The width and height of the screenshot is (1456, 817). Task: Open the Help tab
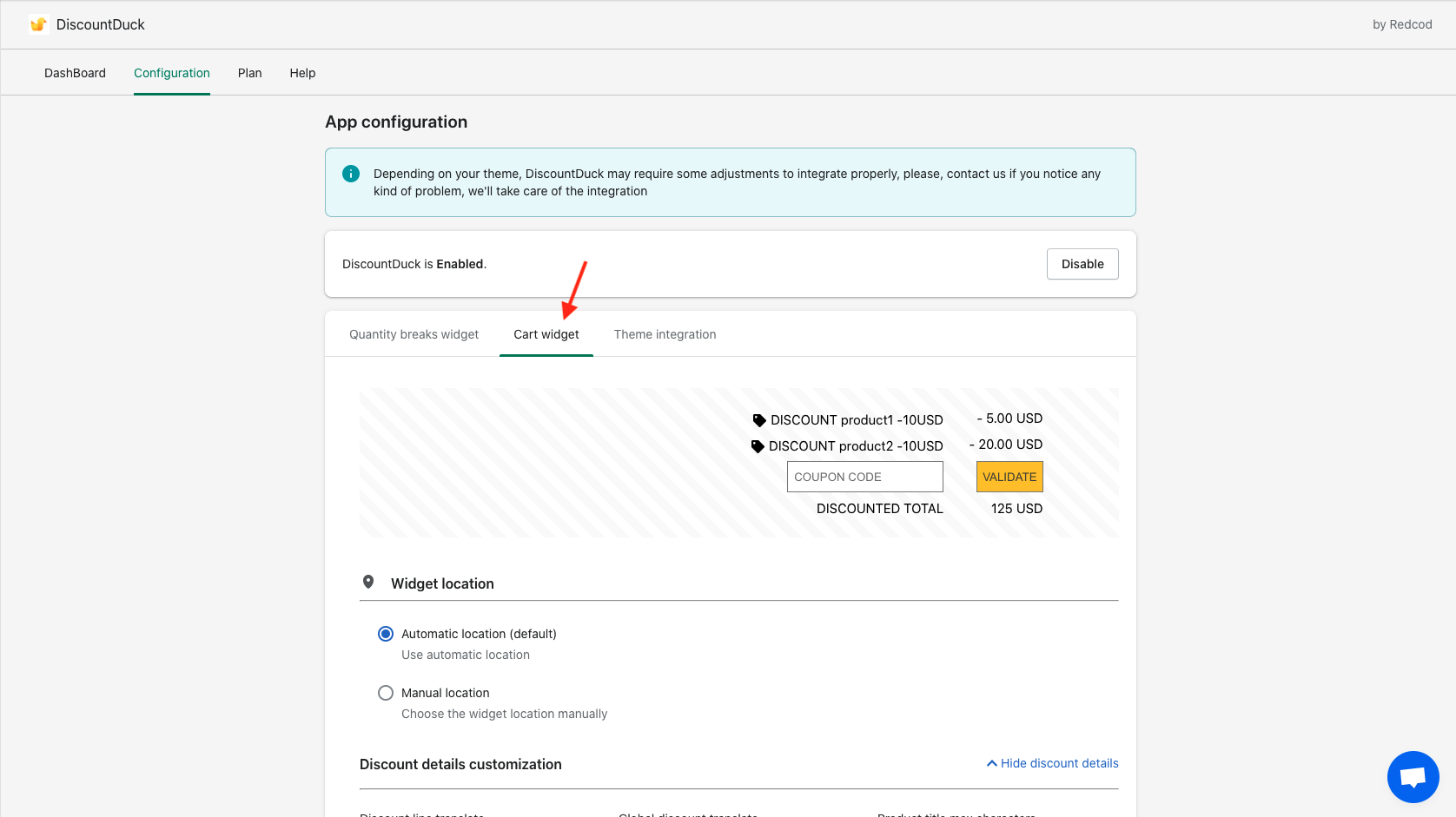click(x=302, y=73)
